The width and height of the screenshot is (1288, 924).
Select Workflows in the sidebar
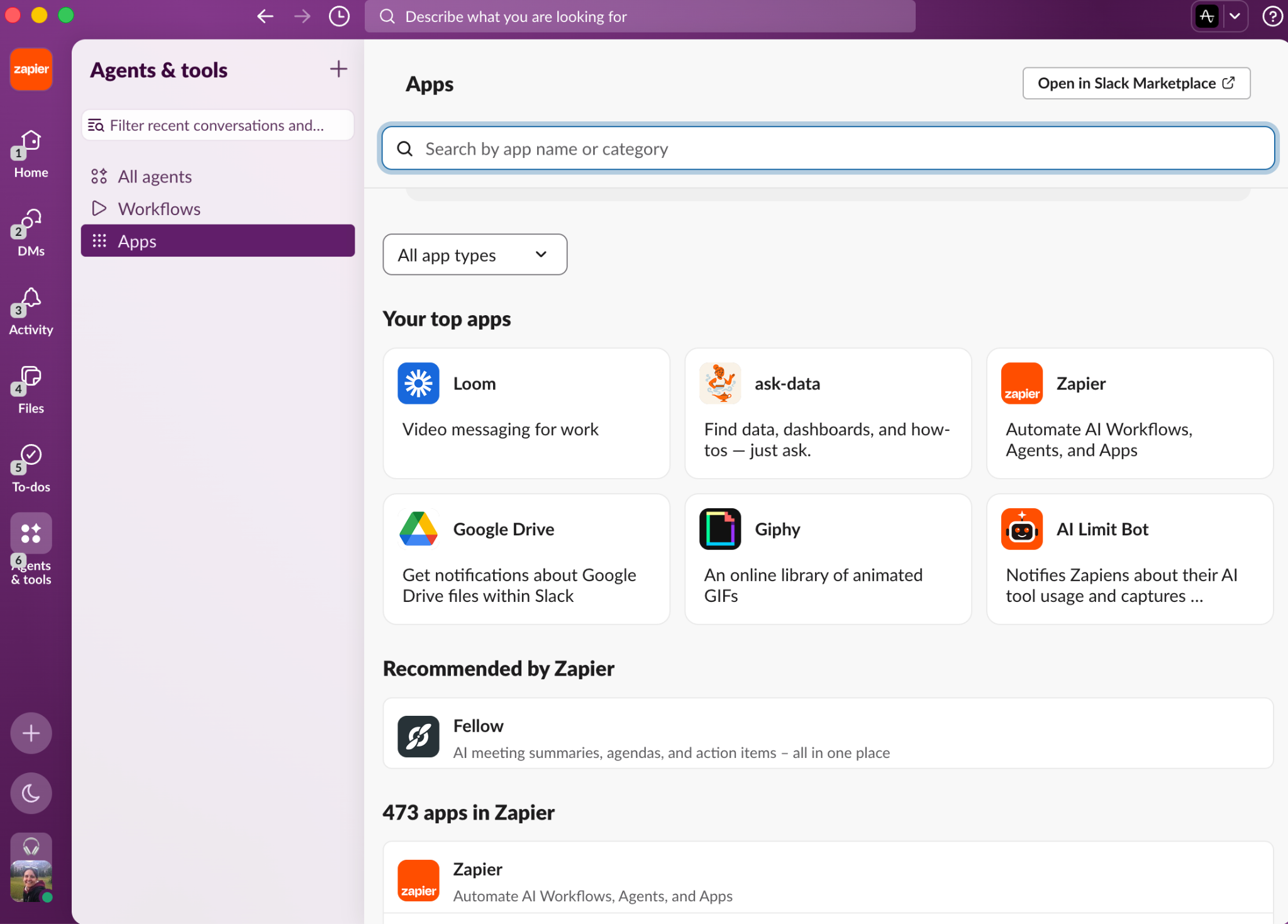click(x=218, y=209)
